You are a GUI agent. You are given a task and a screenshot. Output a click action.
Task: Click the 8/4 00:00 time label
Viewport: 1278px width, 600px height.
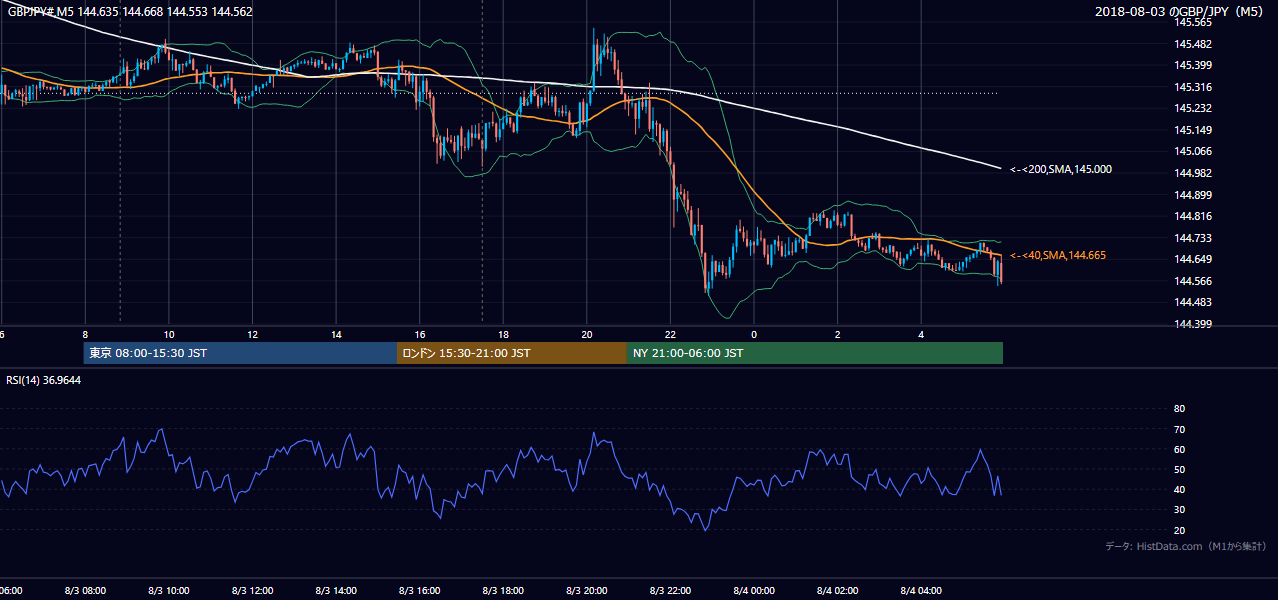pyautogui.click(x=753, y=591)
